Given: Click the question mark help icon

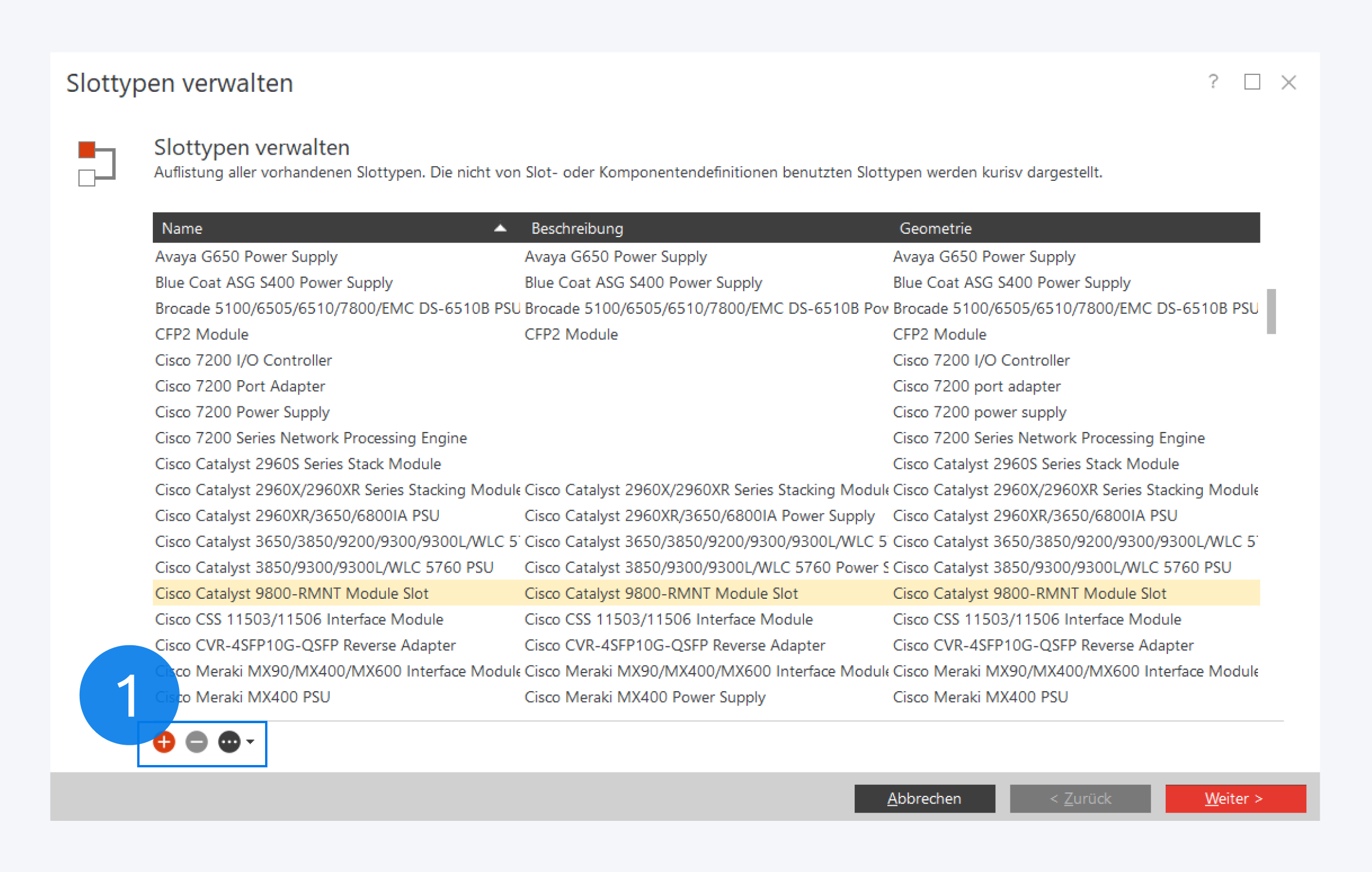Looking at the screenshot, I should [x=1213, y=82].
